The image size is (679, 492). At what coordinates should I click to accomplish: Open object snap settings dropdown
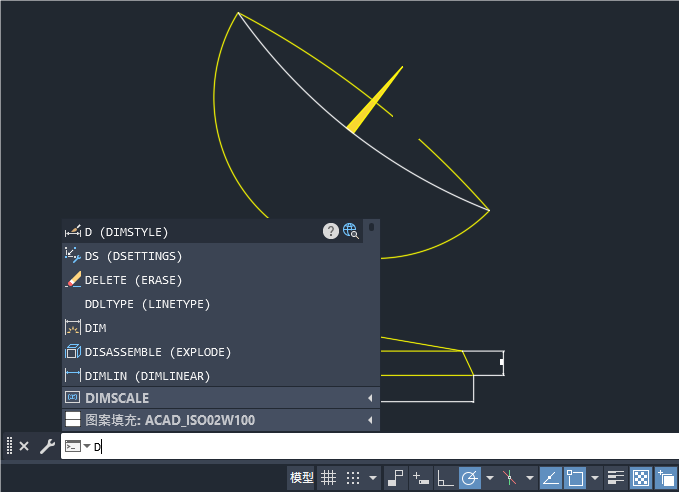click(595, 478)
